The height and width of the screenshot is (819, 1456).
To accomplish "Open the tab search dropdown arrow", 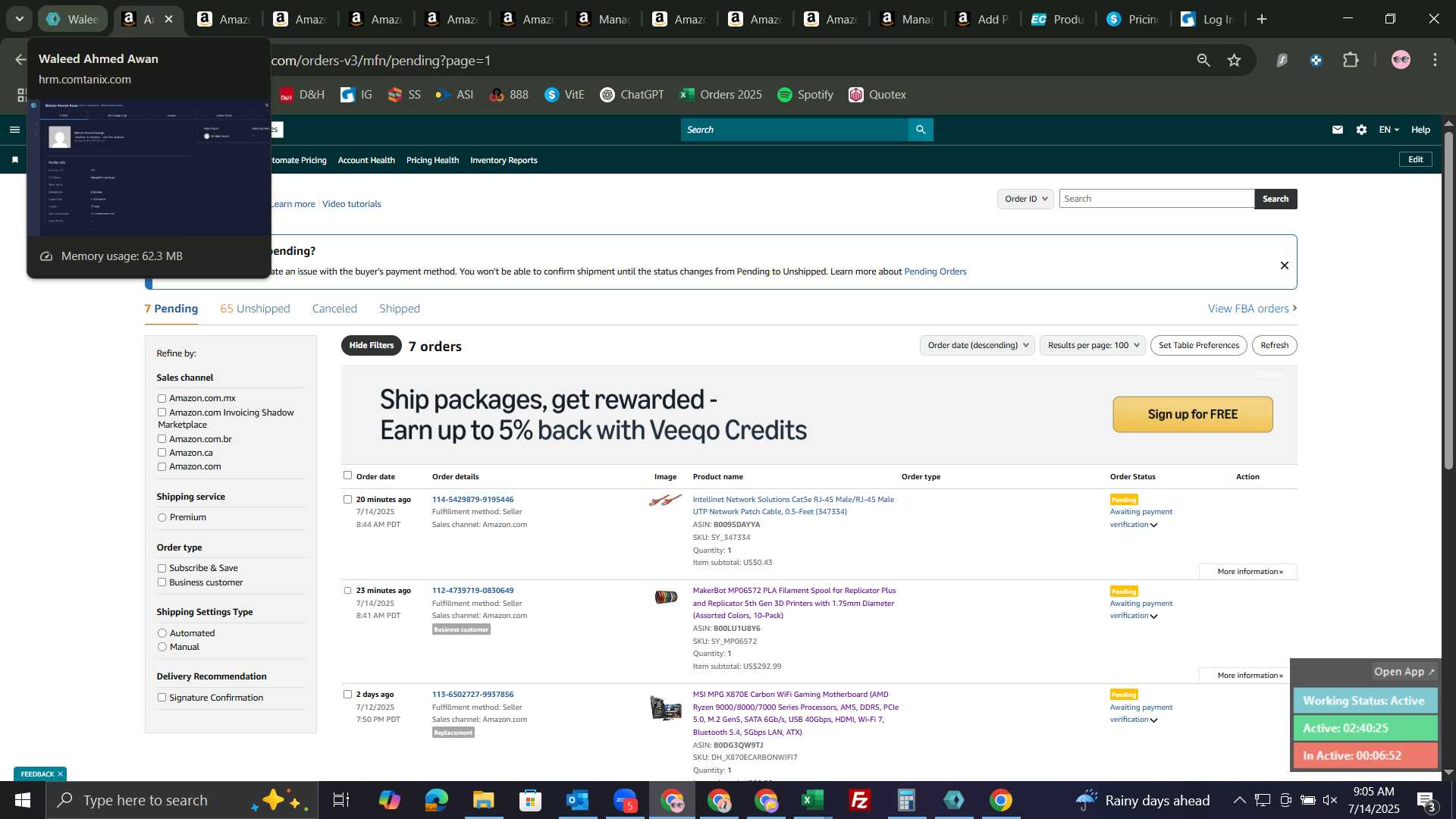I will pyautogui.click(x=20, y=19).
